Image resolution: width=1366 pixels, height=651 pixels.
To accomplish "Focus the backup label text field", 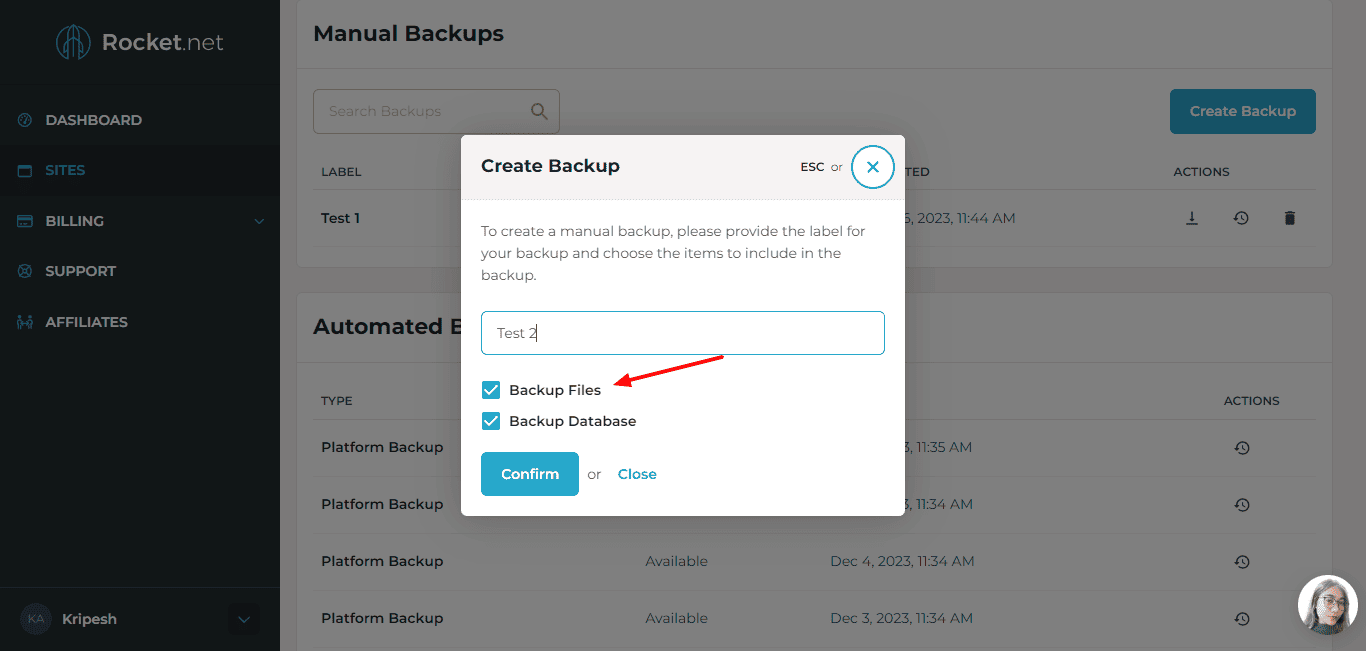I will [682, 333].
